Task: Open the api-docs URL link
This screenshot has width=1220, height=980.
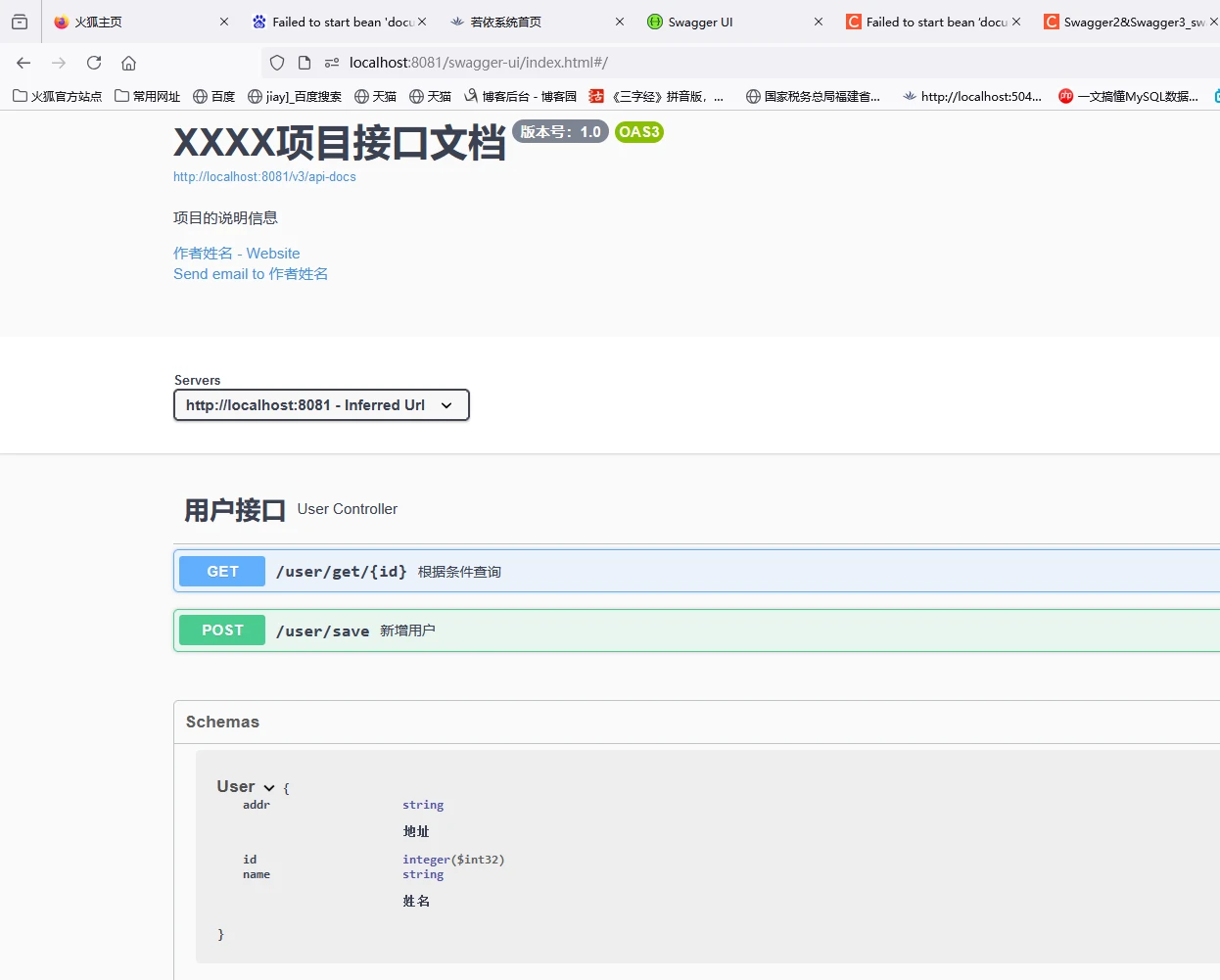Action: (264, 177)
